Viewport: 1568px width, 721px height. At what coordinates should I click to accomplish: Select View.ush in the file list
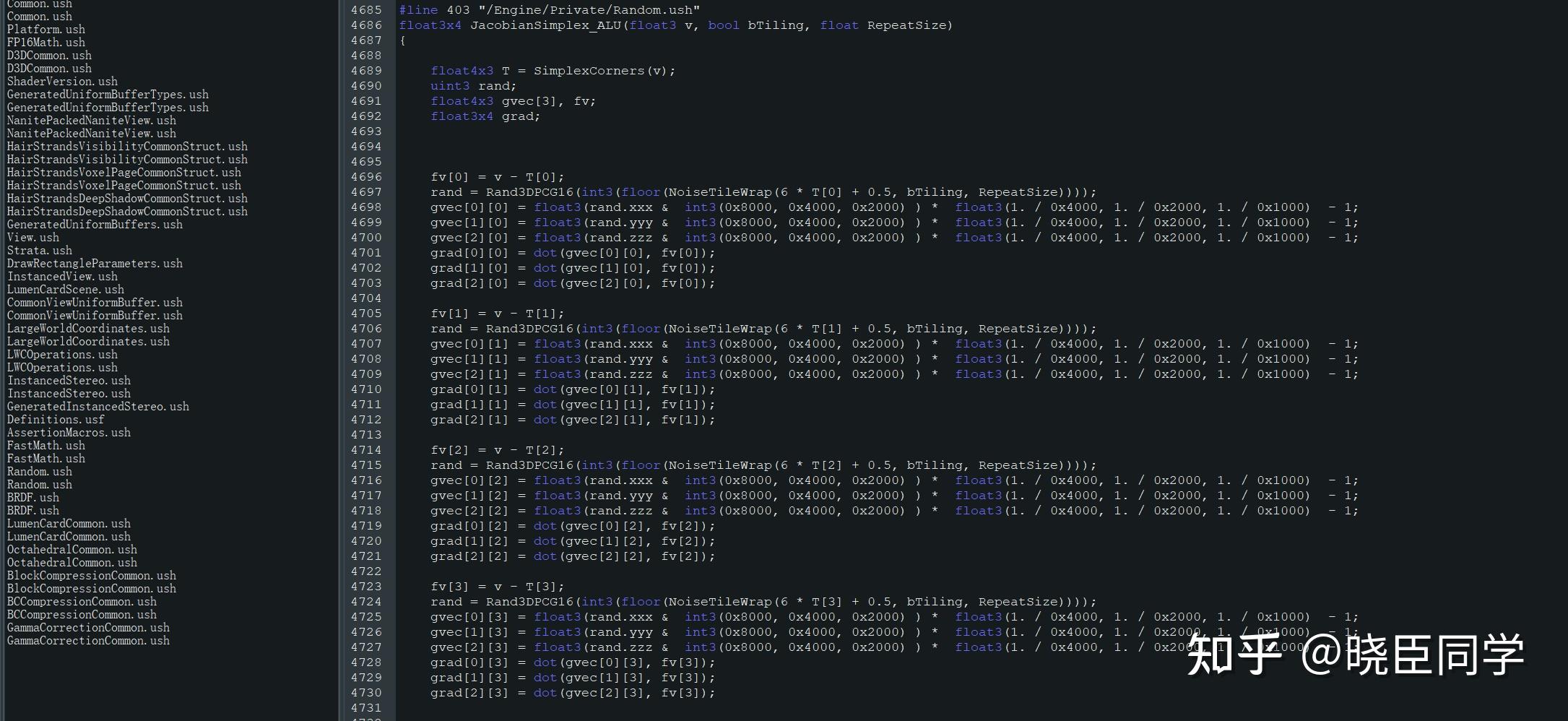(33, 238)
